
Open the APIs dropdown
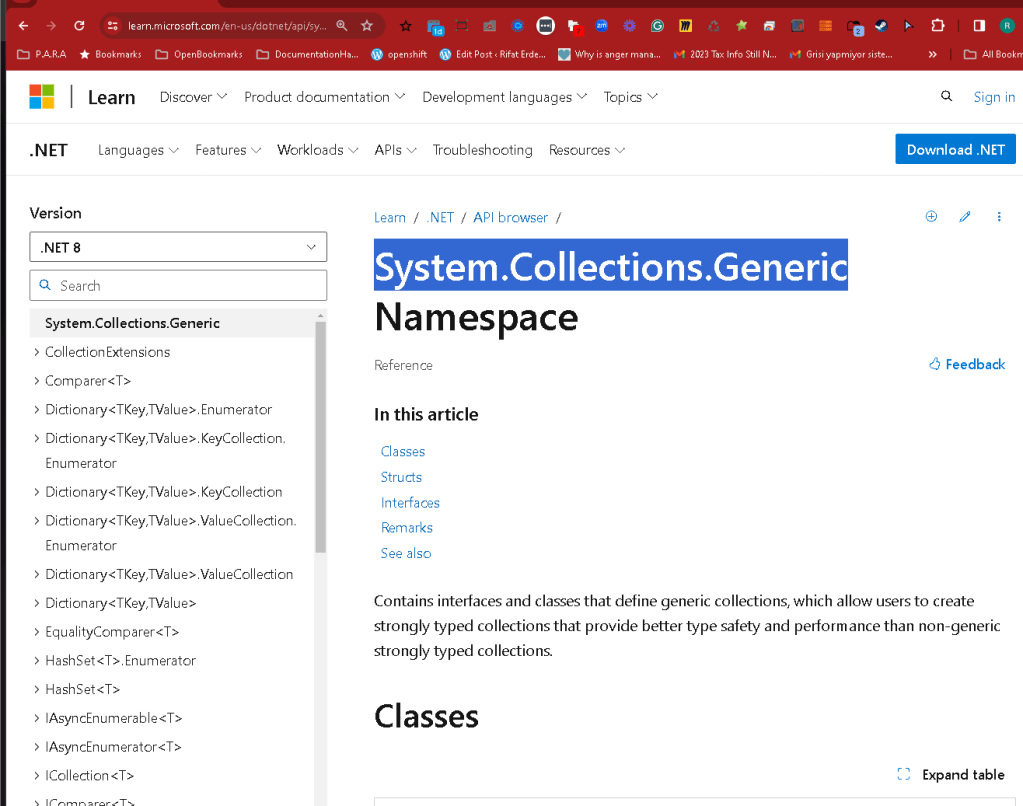point(395,150)
